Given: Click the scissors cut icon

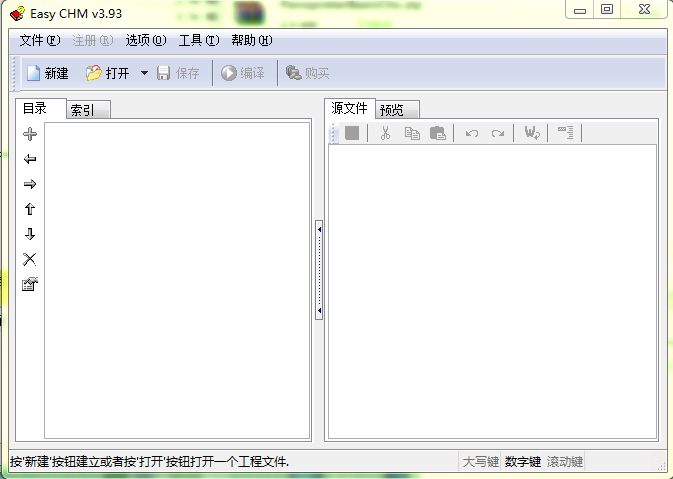Looking at the screenshot, I should click(385, 133).
